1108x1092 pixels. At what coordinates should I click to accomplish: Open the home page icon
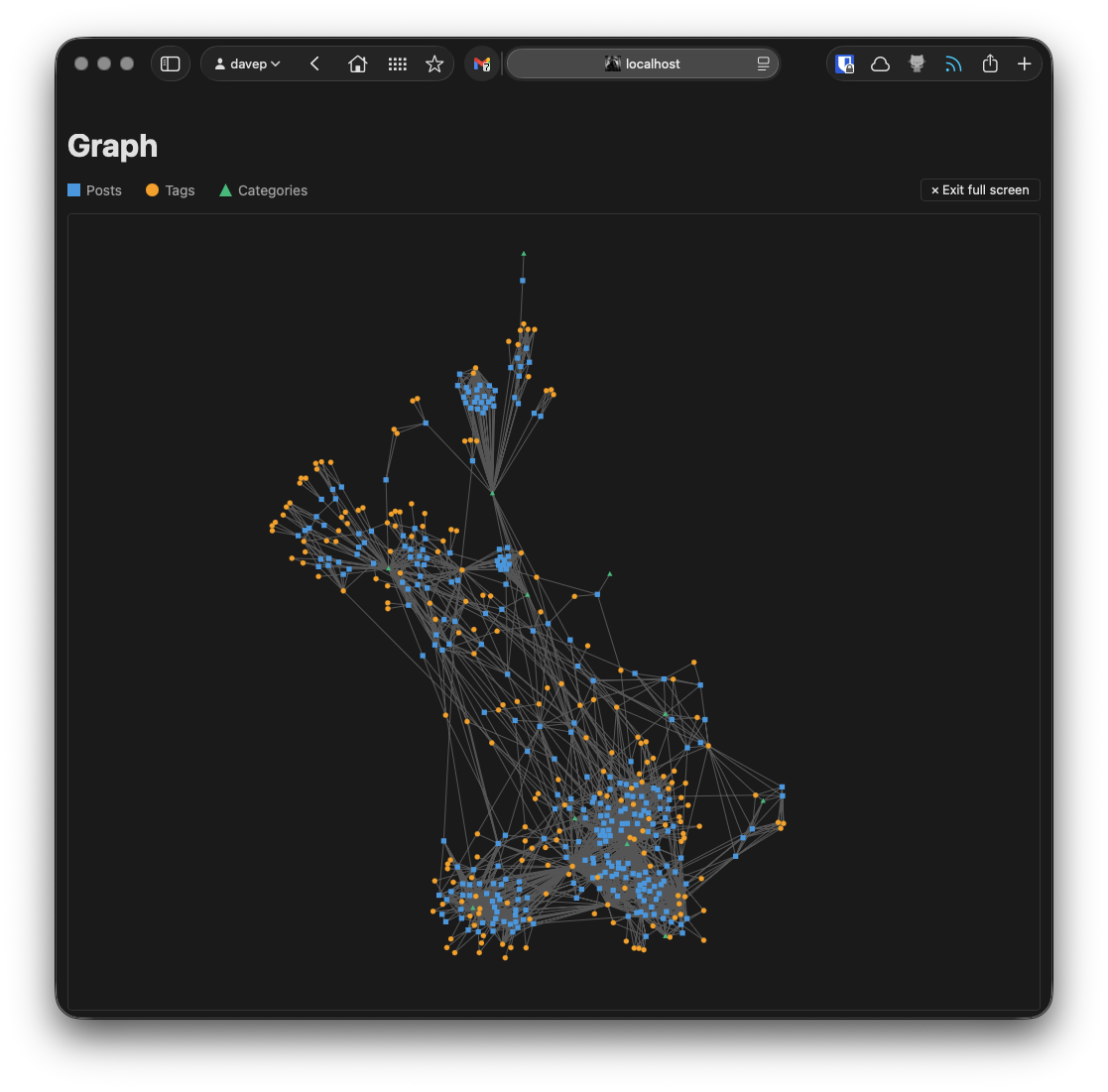(x=357, y=63)
